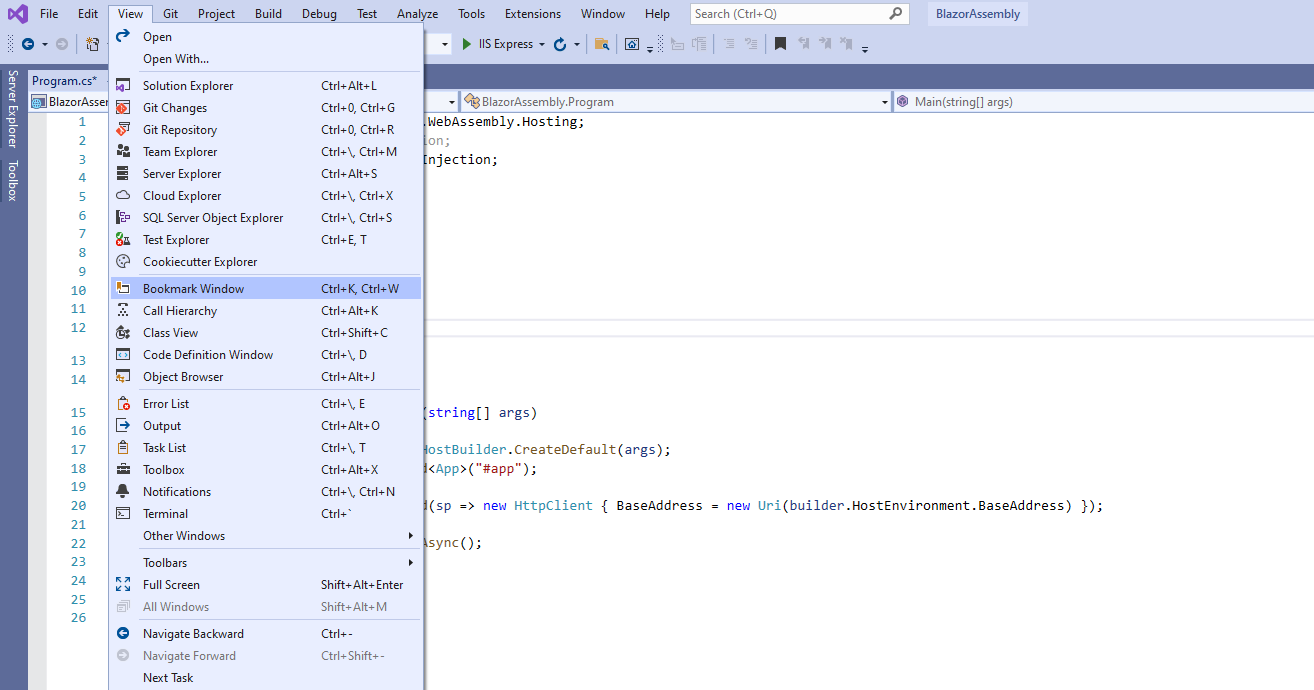The image size is (1314, 690).
Task: Click the Navigate Backward toolbar arrow icon
Action: pos(28,44)
